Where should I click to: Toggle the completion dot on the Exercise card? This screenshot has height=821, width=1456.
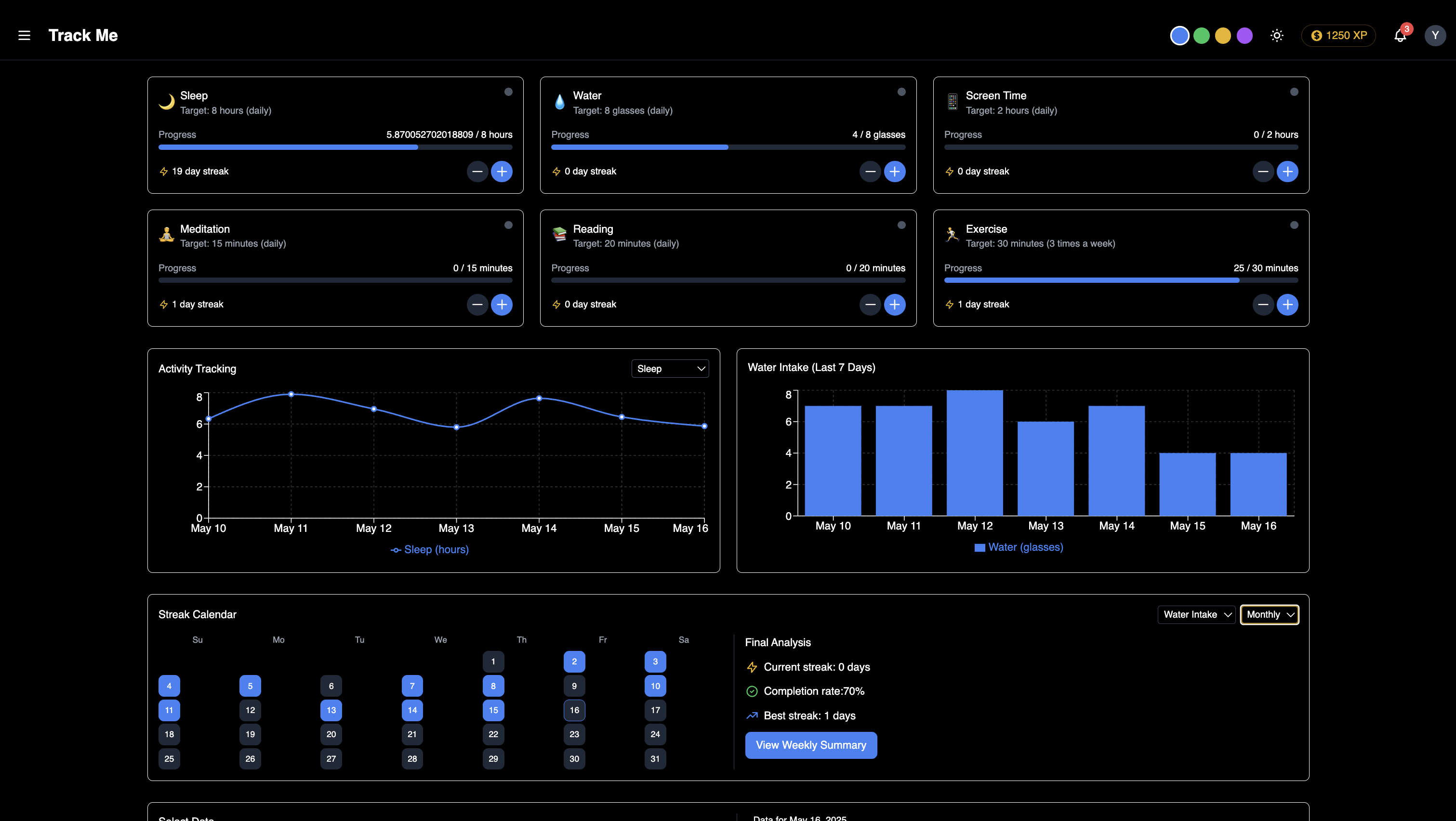1294,225
